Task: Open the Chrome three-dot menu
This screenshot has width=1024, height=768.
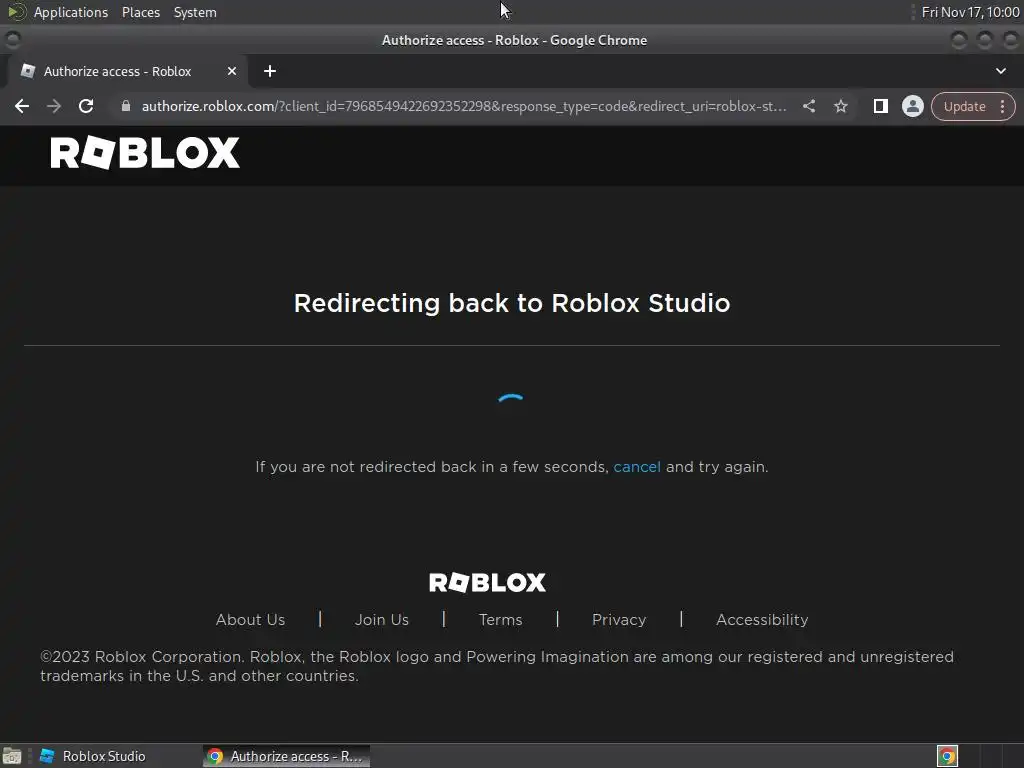Action: coord(1002,106)
